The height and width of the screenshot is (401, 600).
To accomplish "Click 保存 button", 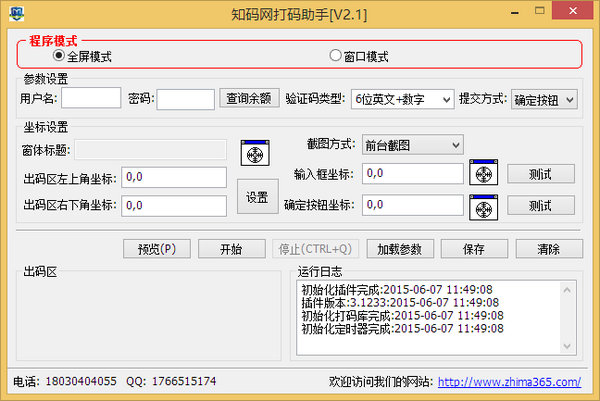I will tap(474, 249).
